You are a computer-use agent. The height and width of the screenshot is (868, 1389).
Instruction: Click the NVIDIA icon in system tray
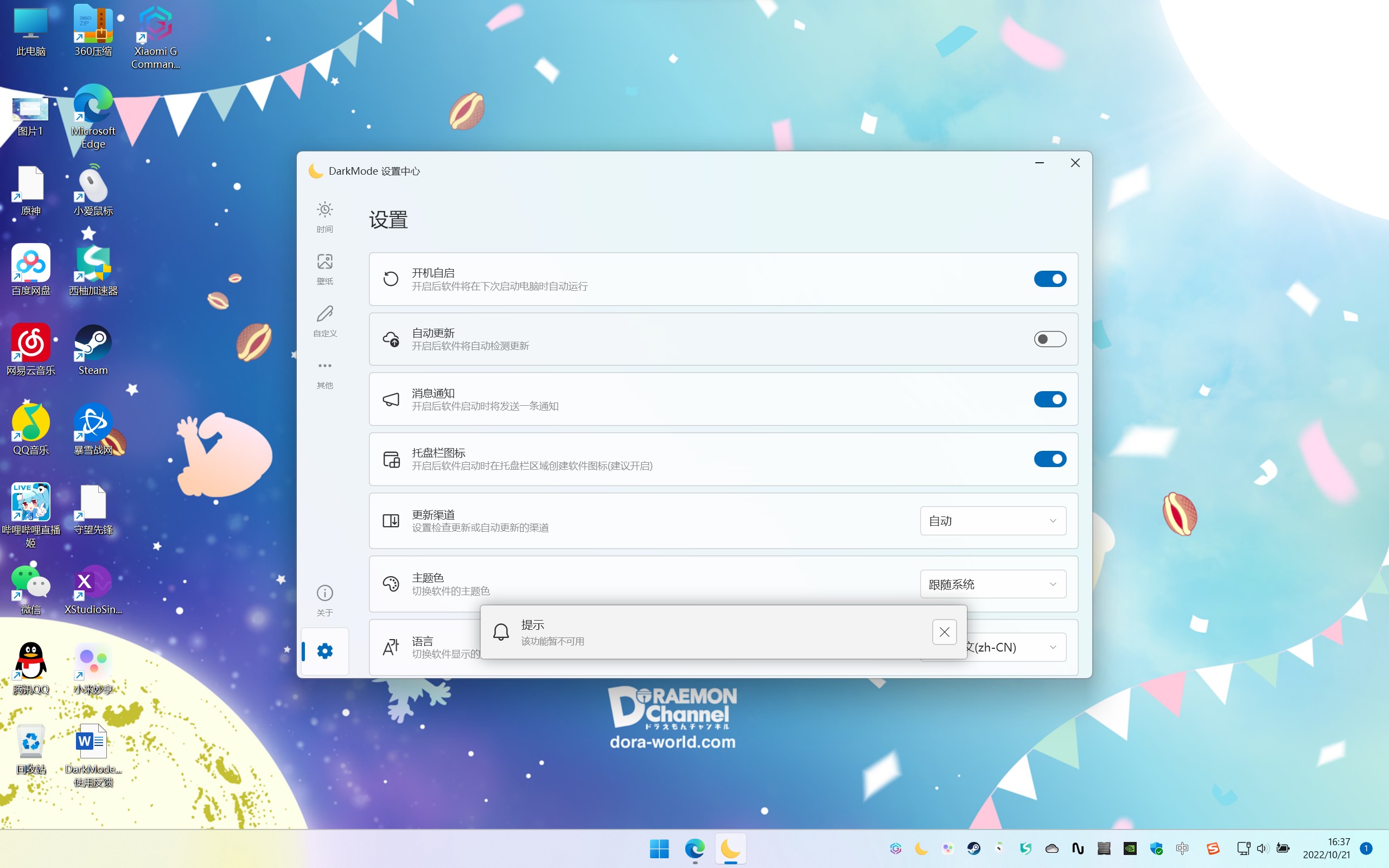click(1130, 848)
